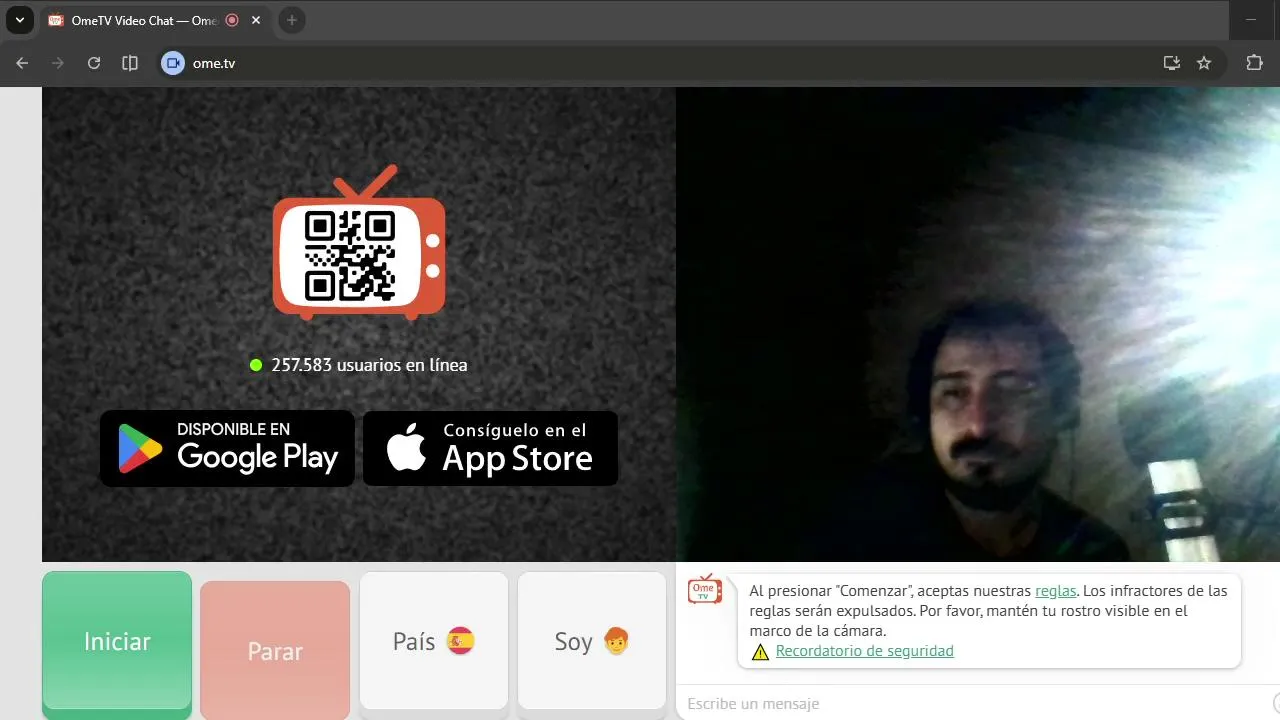
Task: Click the yellow warning triangle icon
Action: (x=760, y=652)
